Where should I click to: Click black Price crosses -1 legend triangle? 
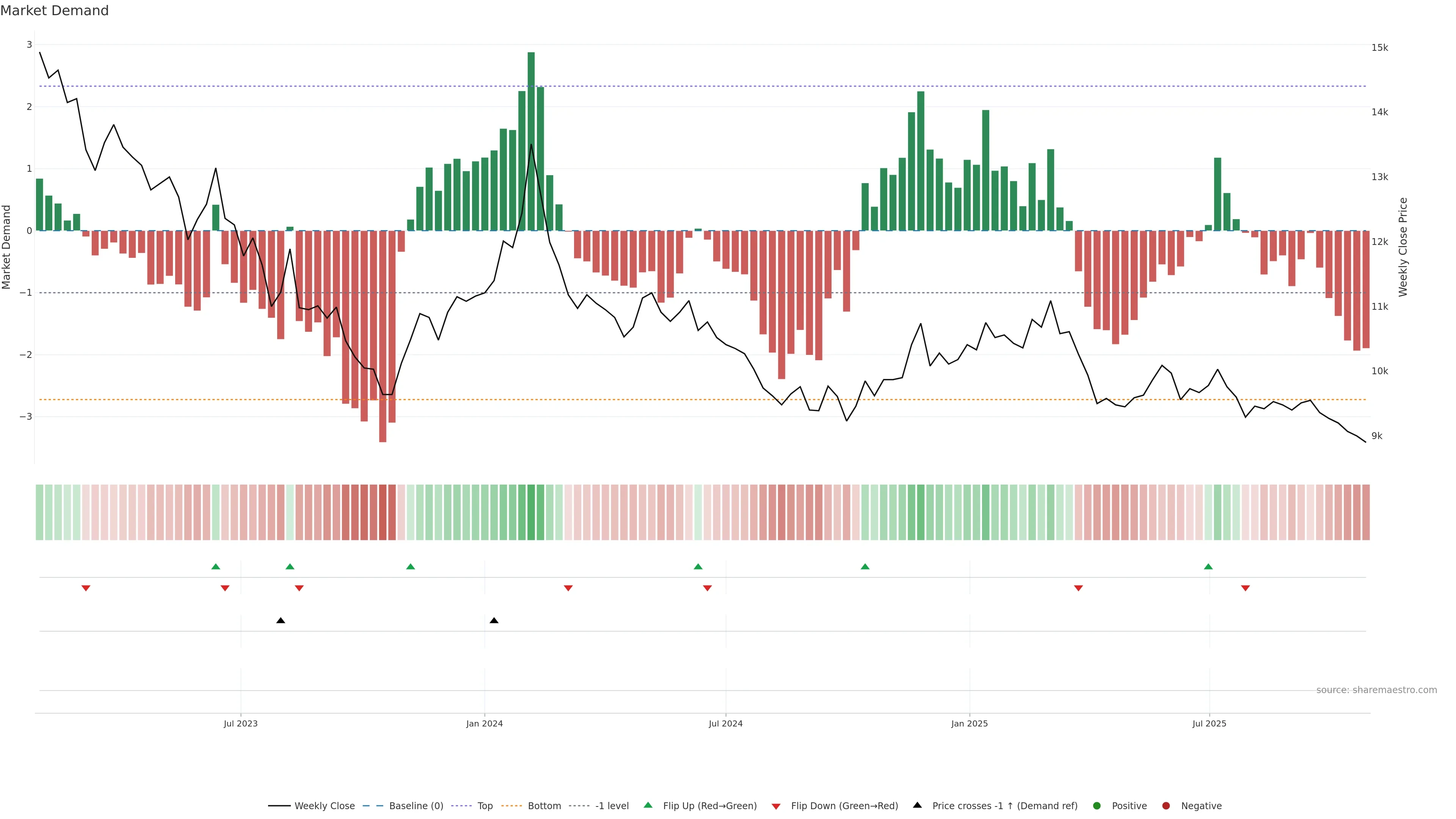click(917, 805)
